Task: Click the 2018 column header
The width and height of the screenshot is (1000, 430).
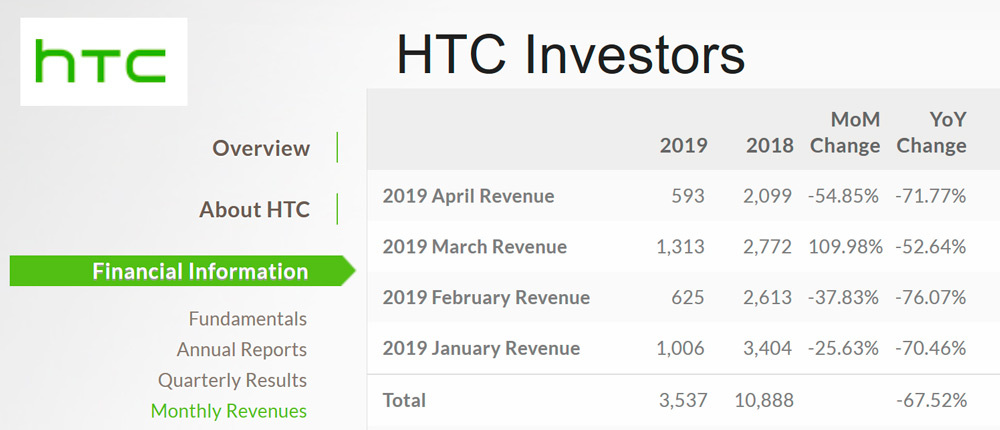Action: [769, 146]
